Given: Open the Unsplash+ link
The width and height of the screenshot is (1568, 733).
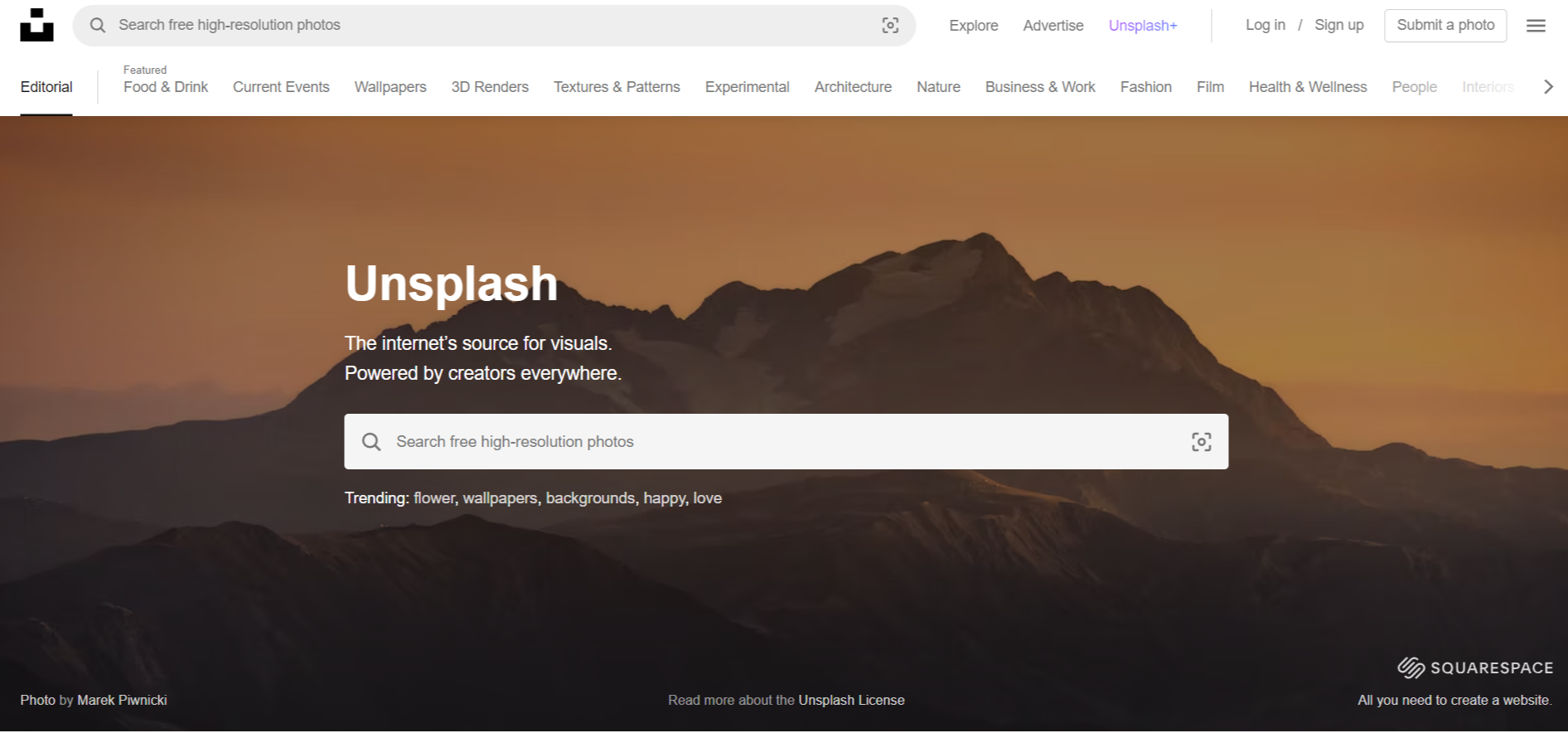Looking at the screenshot, I should [x=1143, y=26].
